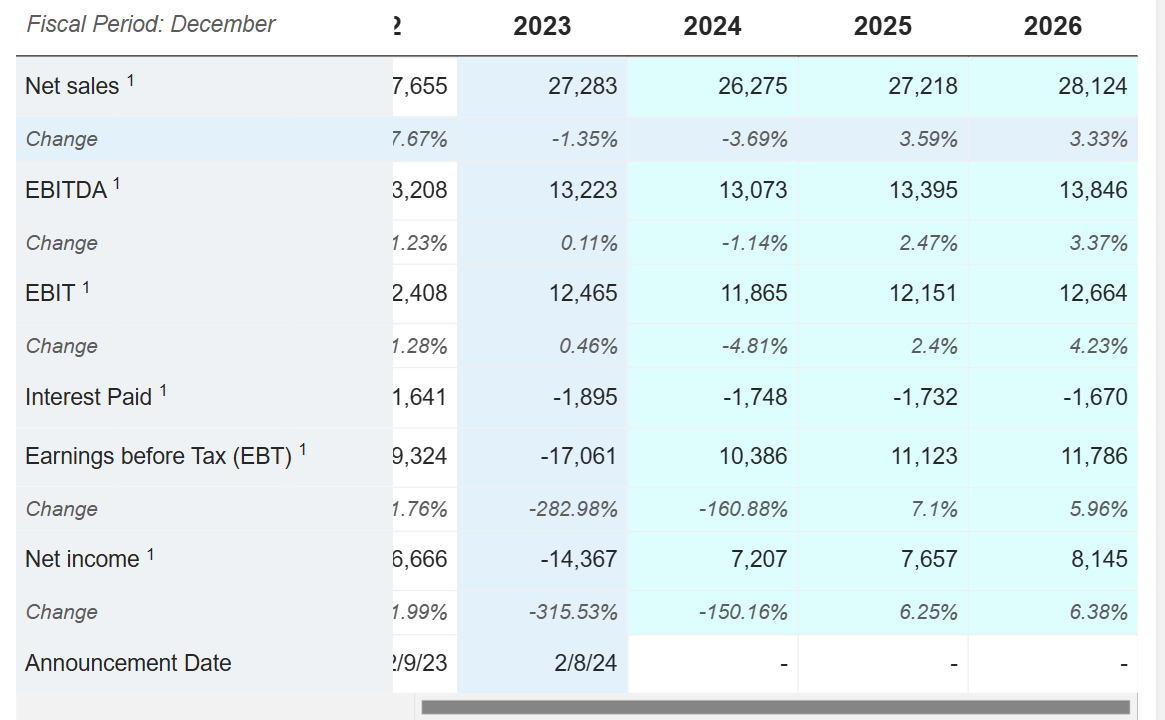This screenshot has height=720, width=1165.
Task: Click the 2023 net sales value 27,283
Action: [583, 86]
